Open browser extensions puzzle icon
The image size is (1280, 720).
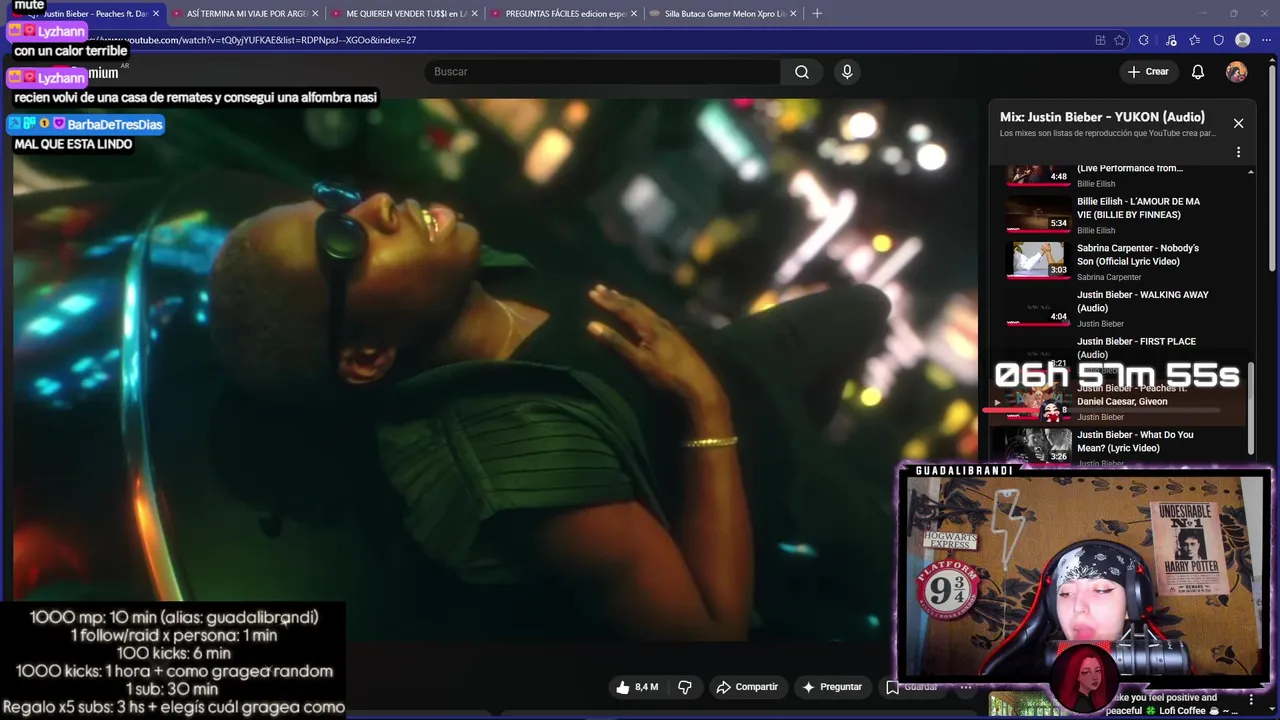coord(1144,40)
